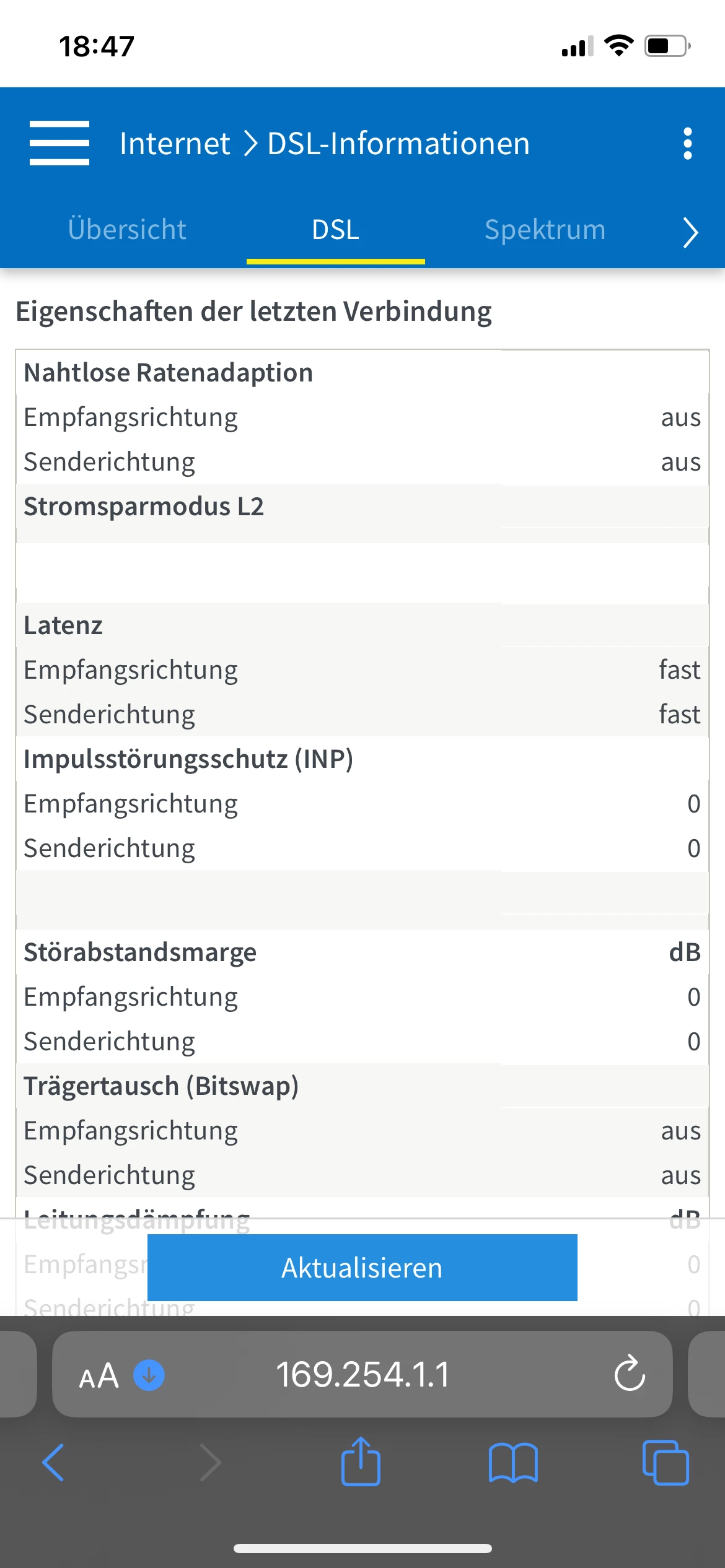Viewport: 725px width, 1568px height.
Task: Open Safari bookmarks book icon
Action: pyautogui.click(x=513, y=1463)
